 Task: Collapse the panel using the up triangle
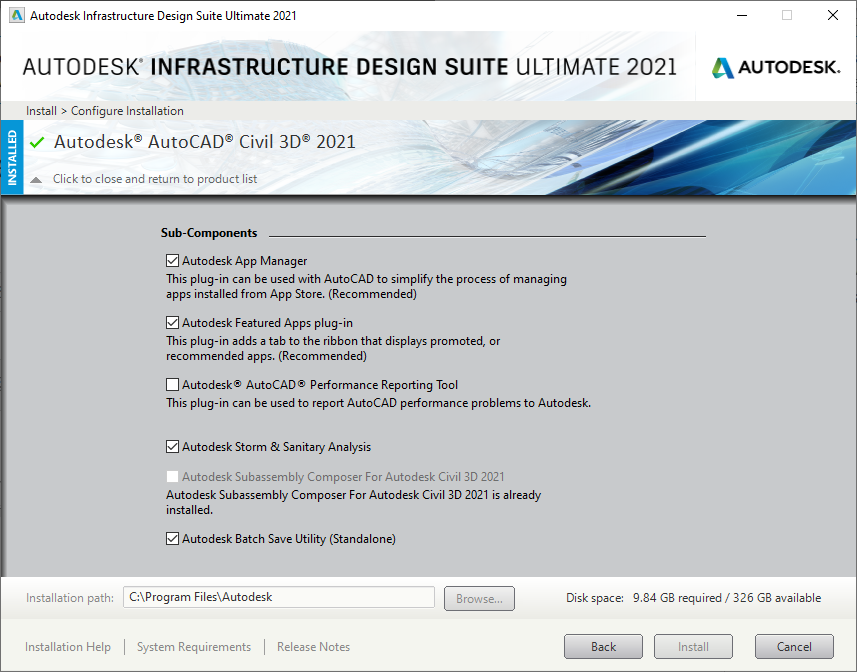36,180
